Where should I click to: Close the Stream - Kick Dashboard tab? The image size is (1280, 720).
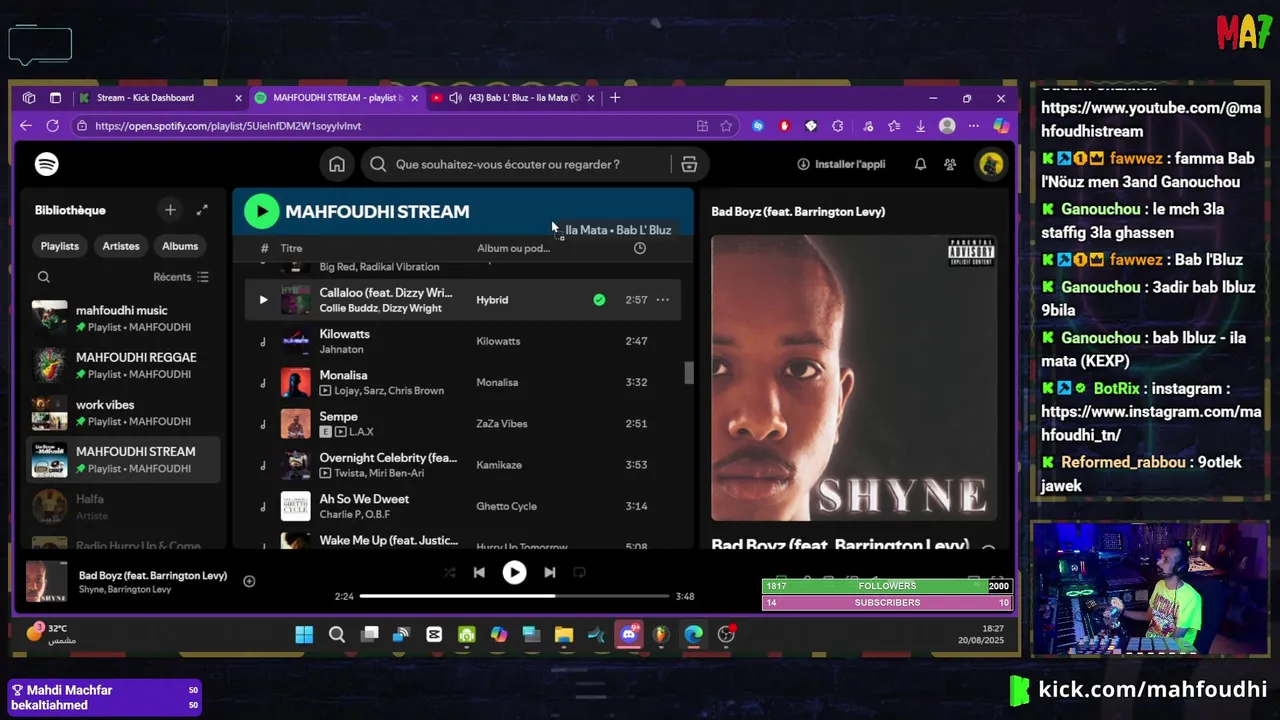coord(238,98)
